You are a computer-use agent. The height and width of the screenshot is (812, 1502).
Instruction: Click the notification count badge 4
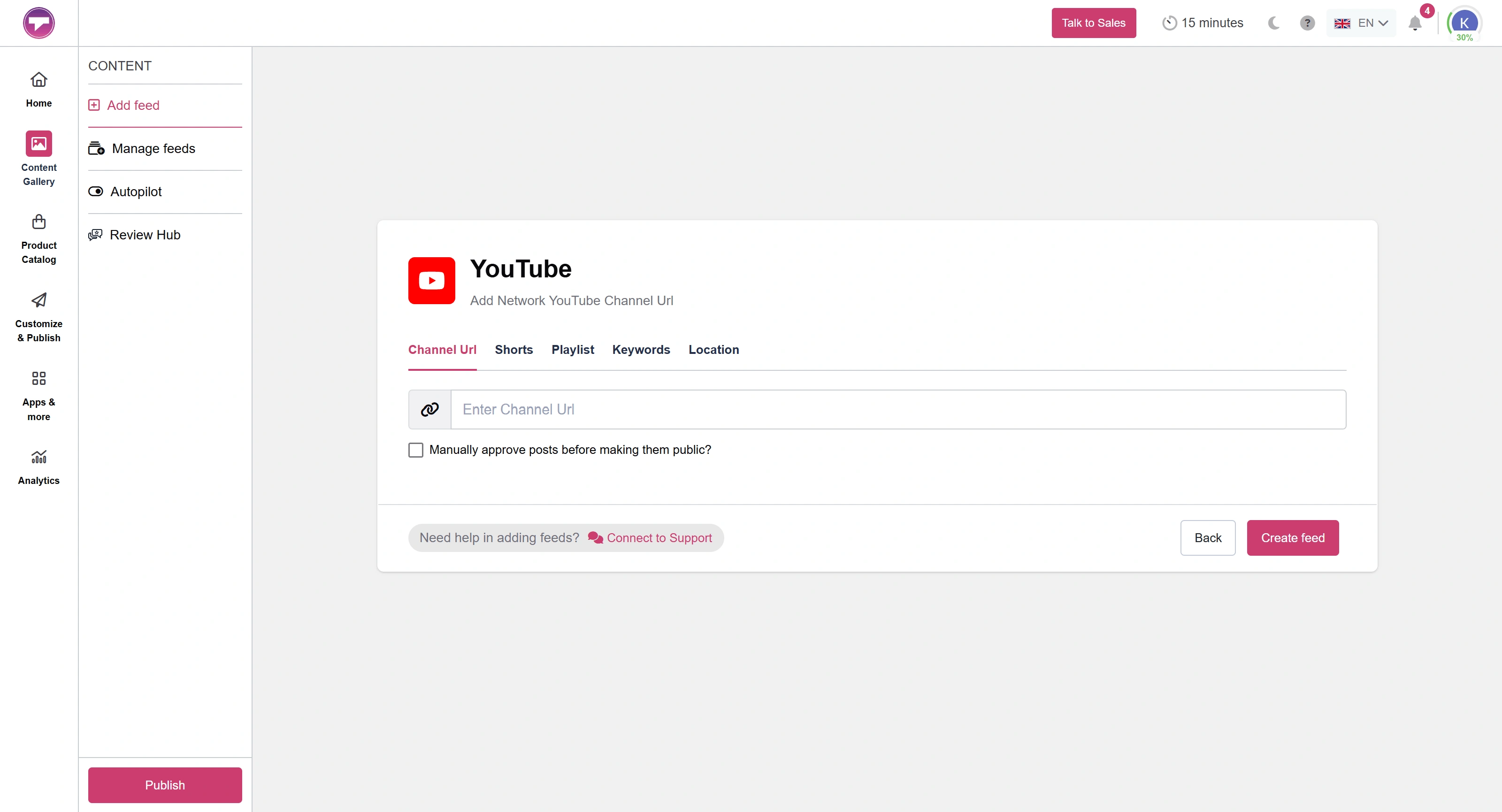(1427, 10)
